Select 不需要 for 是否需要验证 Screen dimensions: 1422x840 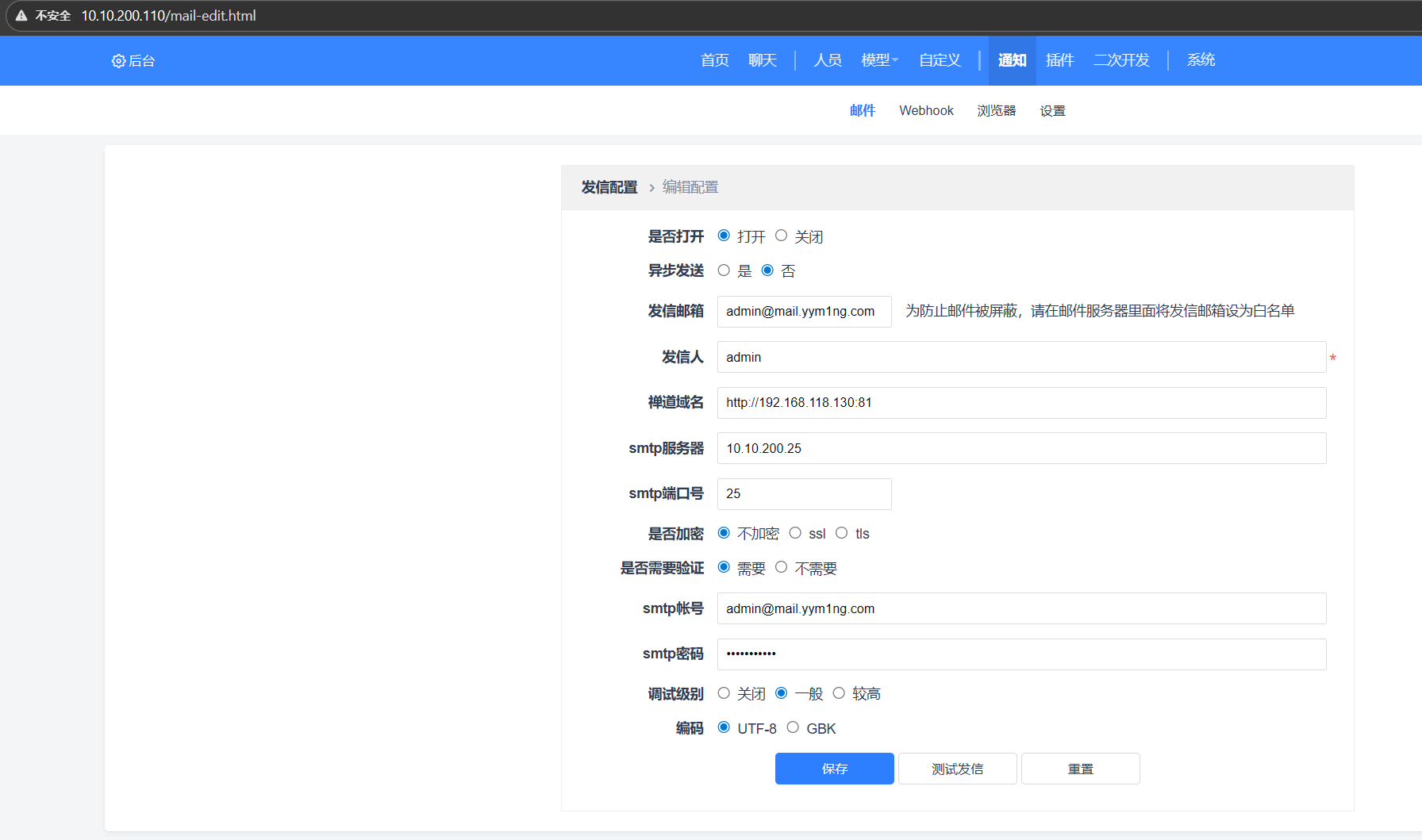point(782,567)
